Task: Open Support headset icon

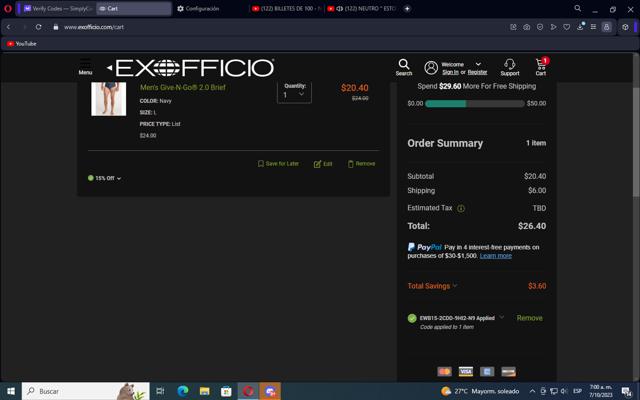Action: pos(510,67)
